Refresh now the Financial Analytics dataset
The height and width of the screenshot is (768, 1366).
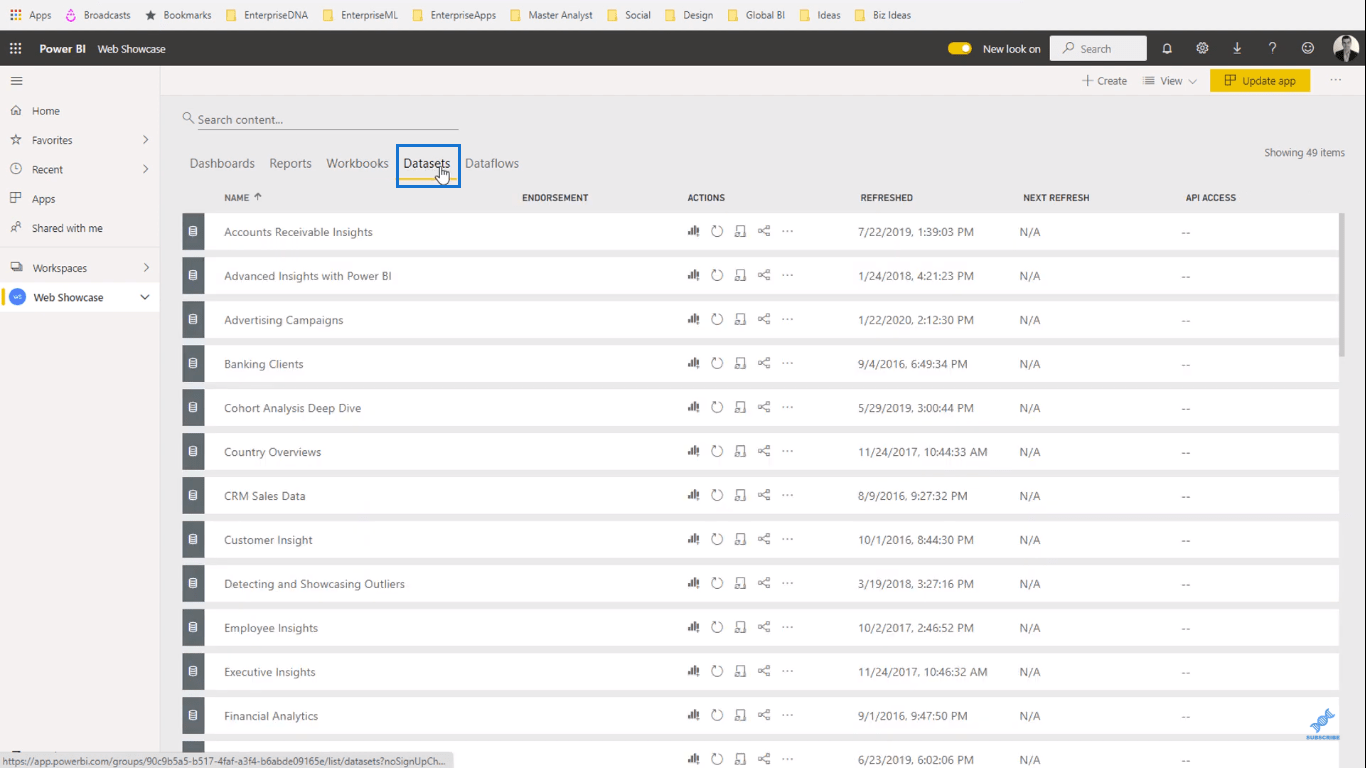coord(717,716)
